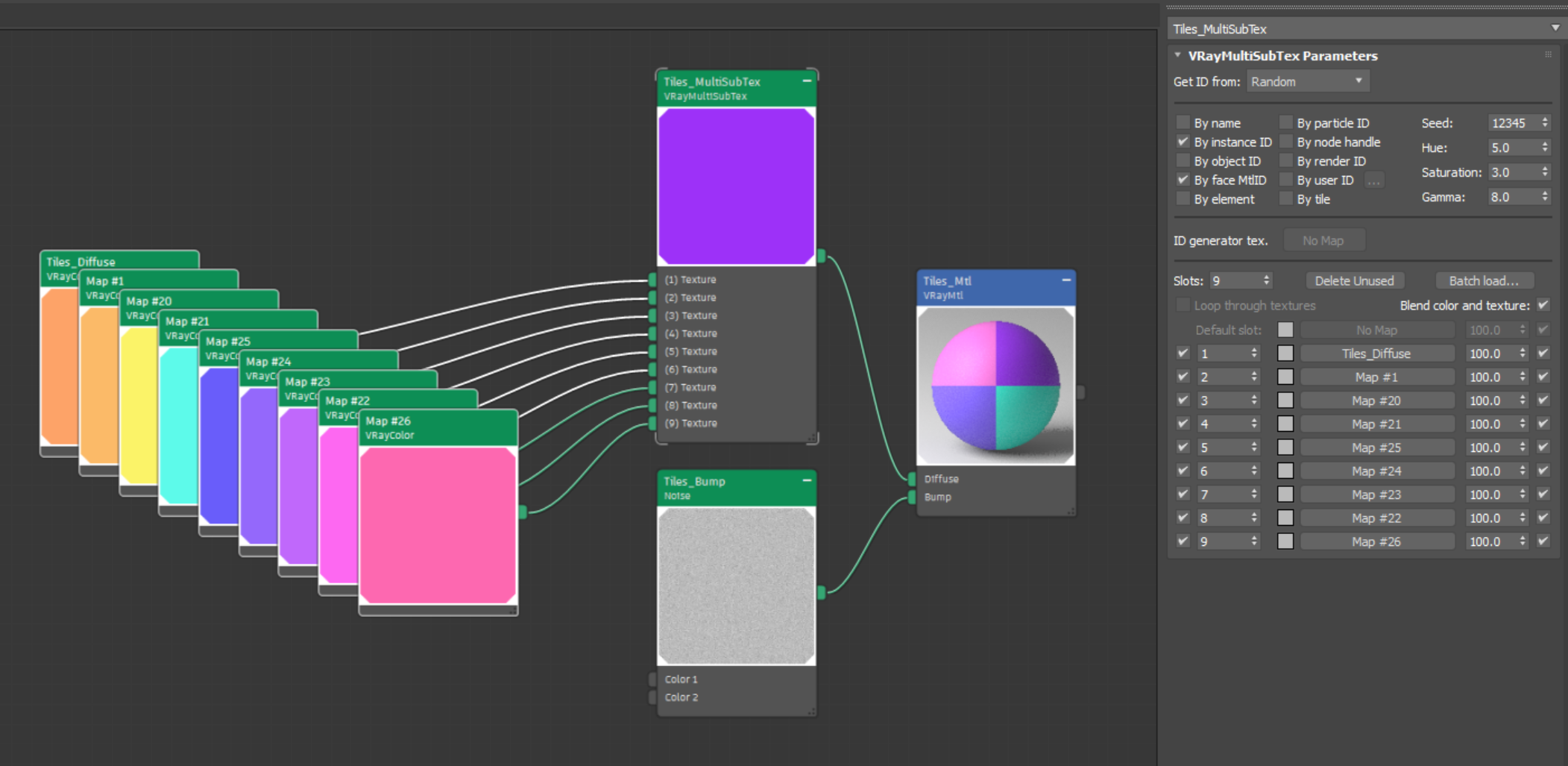Click the slot 5 ID spinner
The image size is (1568, 766).
coord(1254,448)
